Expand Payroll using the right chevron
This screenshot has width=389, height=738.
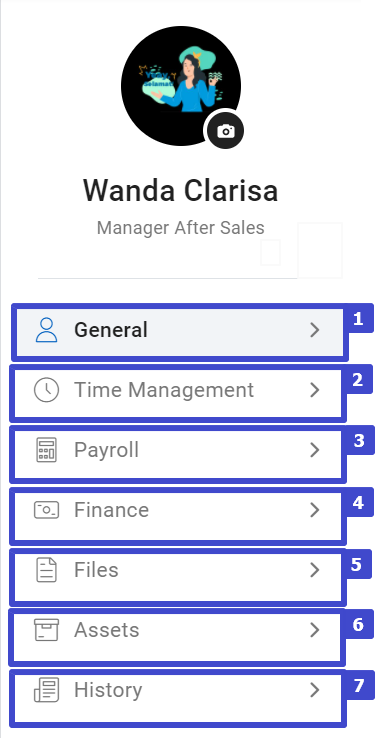click(315, 450)
